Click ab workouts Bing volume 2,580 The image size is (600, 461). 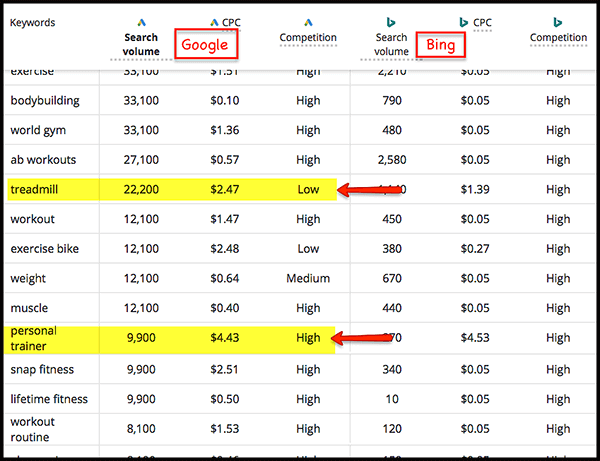[392, 160]
